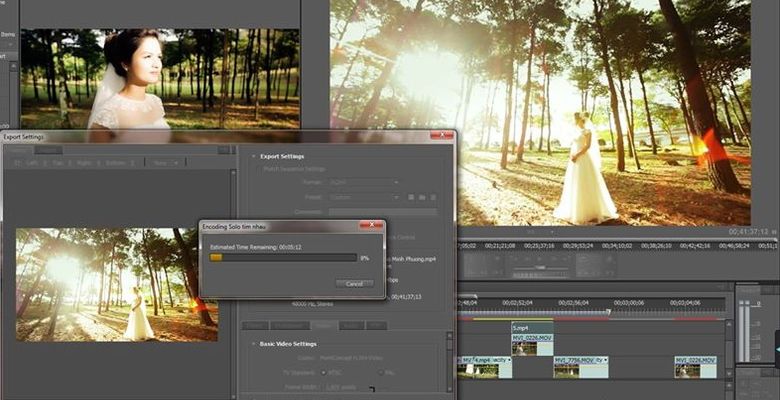This screenshot has height=400, width=780.
Task: Open the FTP tab
Action: click(376, 325)
